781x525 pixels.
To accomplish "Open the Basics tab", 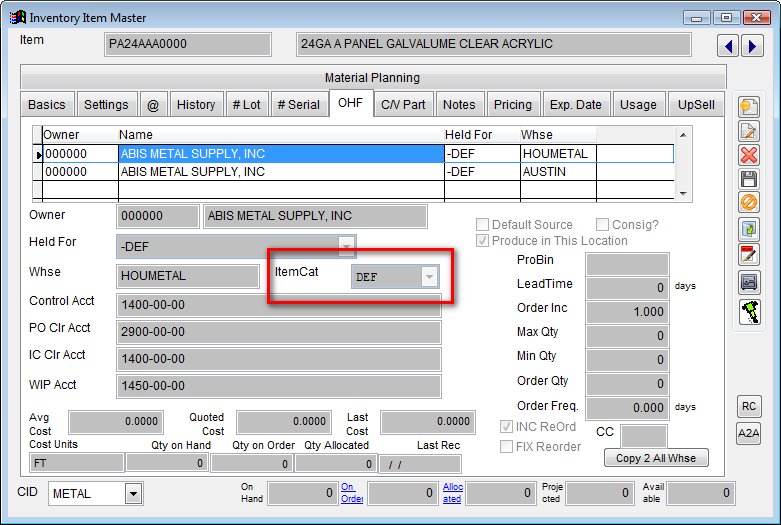I will point(47,105).
